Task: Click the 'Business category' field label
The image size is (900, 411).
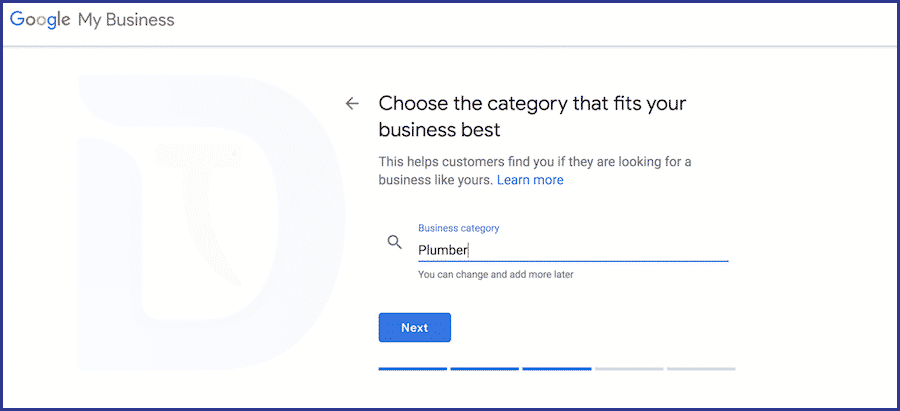Action: [x=459, y=228]
